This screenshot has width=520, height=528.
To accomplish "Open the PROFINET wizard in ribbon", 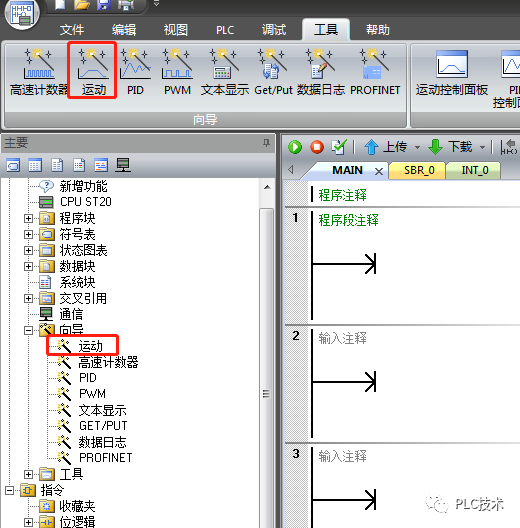I will point(375,71).
